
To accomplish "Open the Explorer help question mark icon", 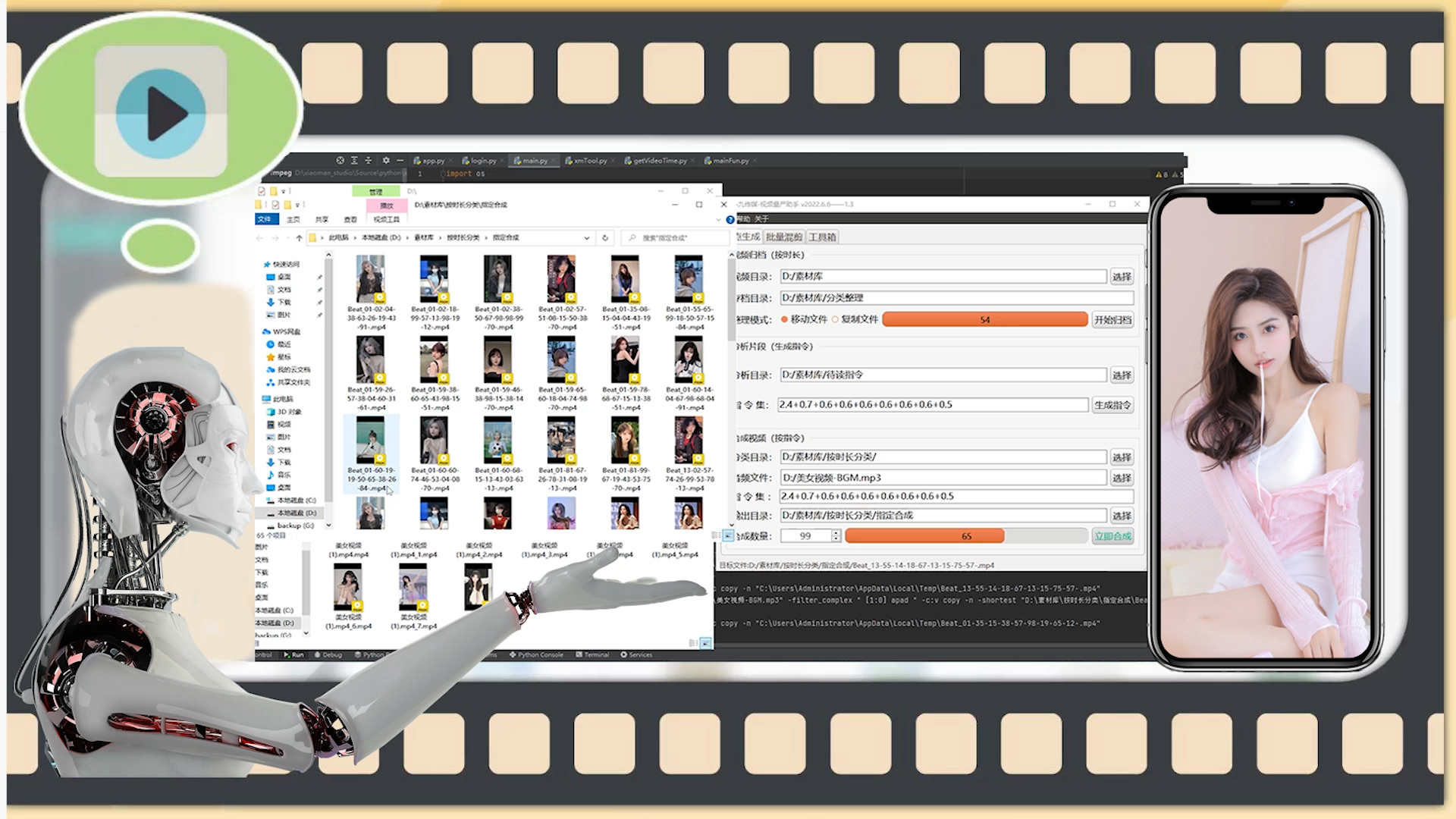I will coord(730,220).
